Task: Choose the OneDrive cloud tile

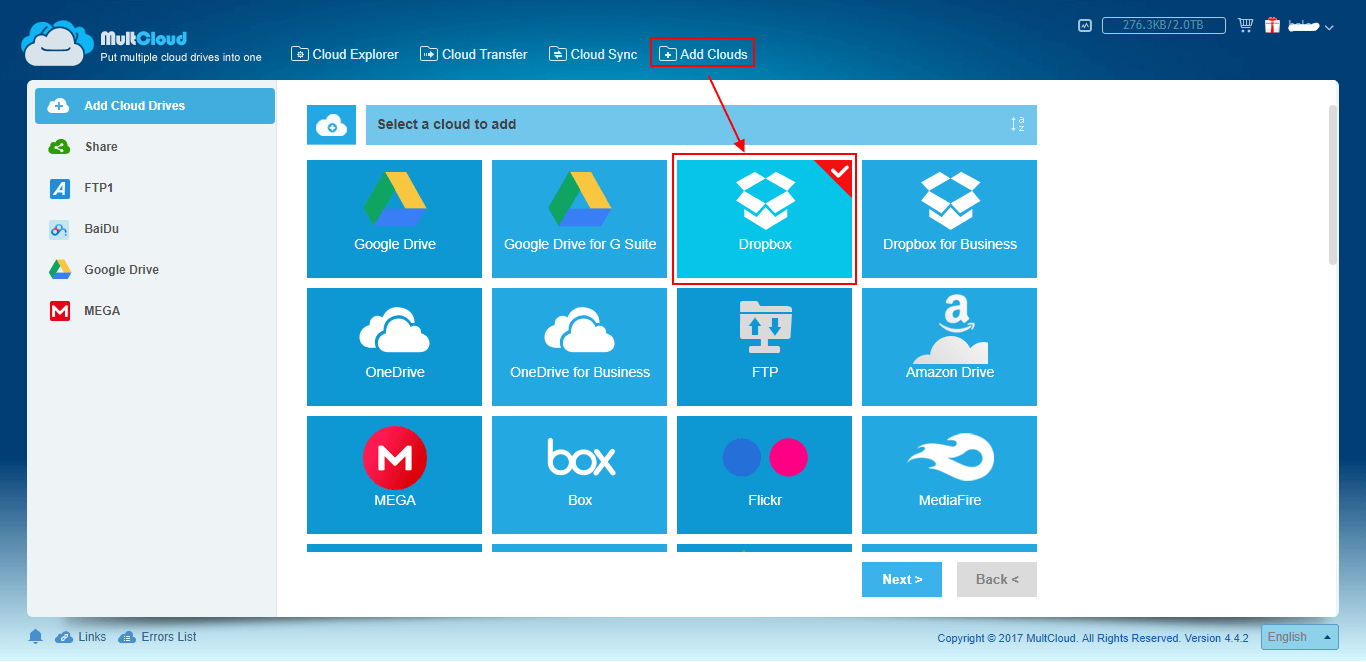Action: (394, 347)
